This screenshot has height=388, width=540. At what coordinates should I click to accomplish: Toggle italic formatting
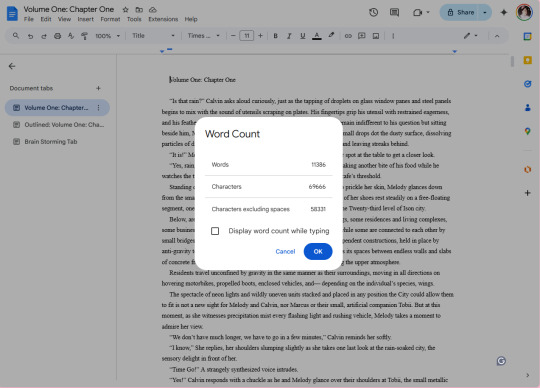point(289,36)
